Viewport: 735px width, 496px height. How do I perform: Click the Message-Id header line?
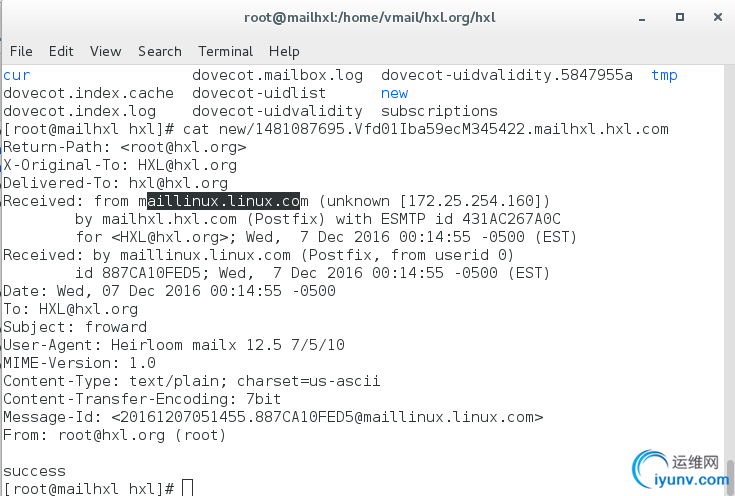pos(273,417)
